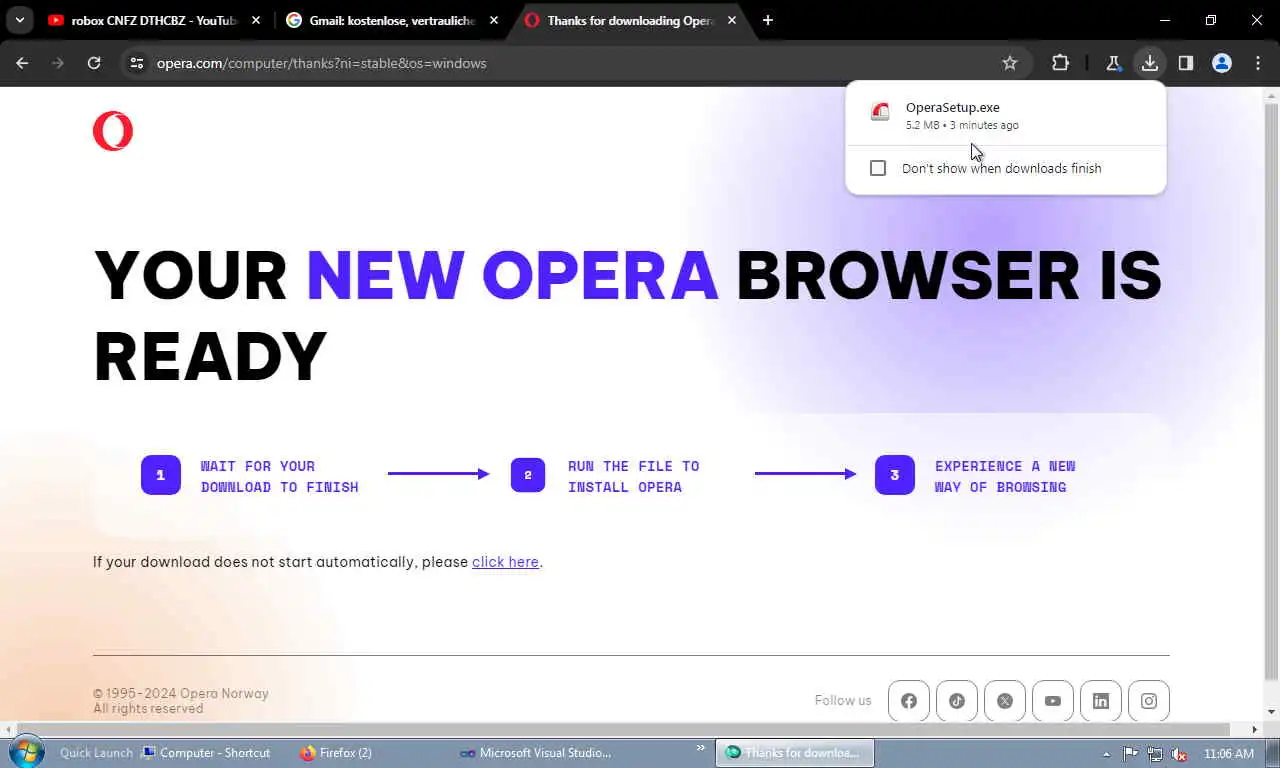This screenshot has width=1280, height=768.
Task: Open Action Center flag tray icon
Action: (x=1130, y=754)
